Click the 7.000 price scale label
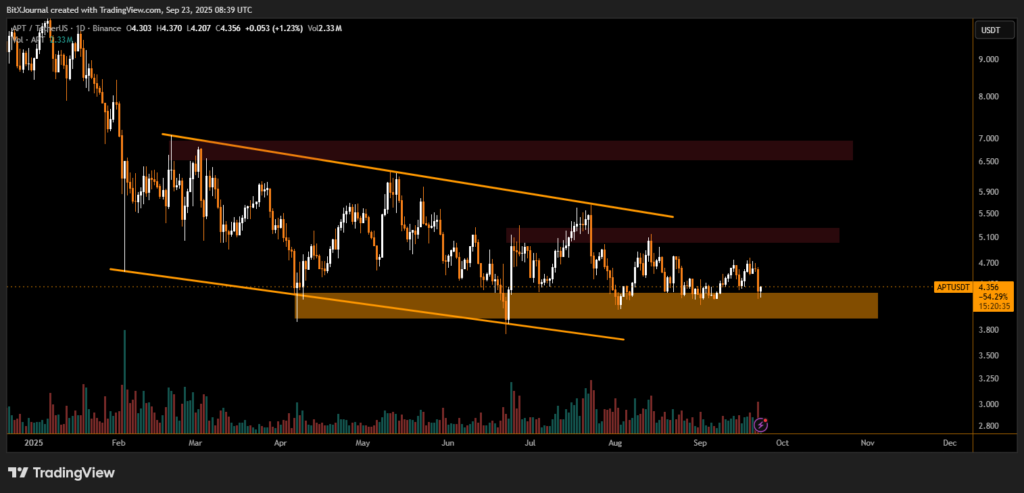The height and width of the screenshot is (493, 1024). pos(989,138)
